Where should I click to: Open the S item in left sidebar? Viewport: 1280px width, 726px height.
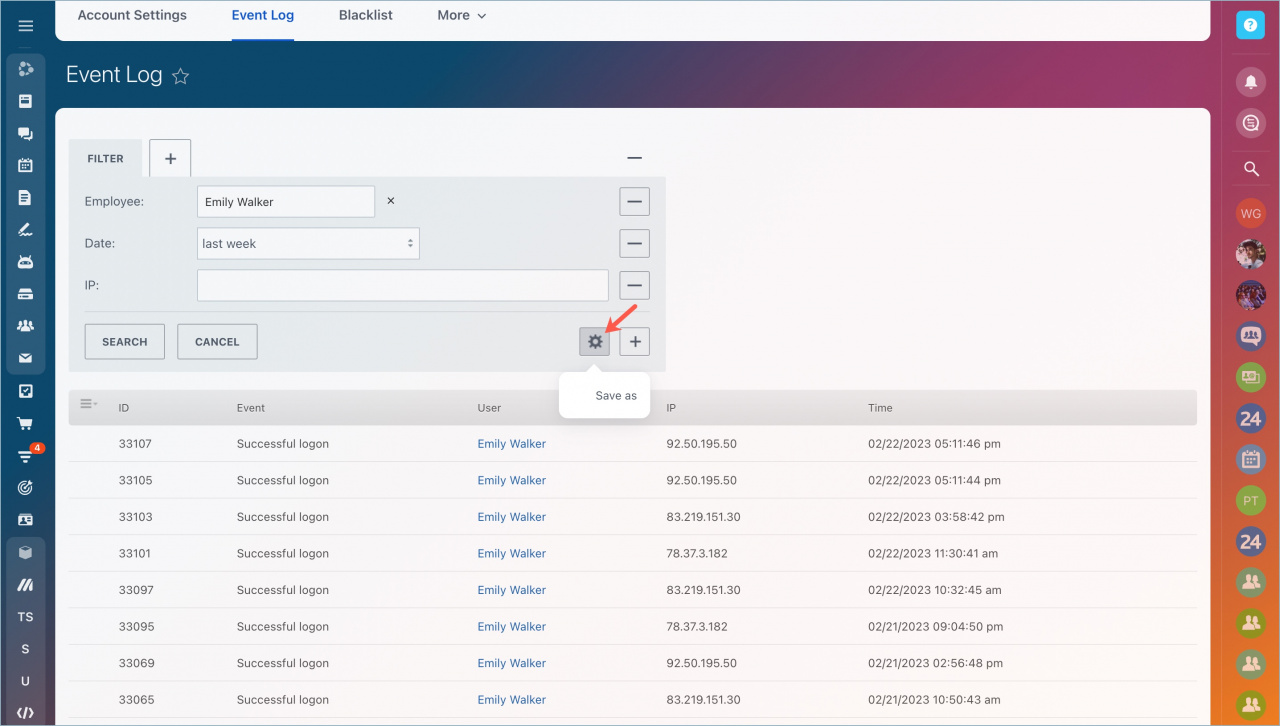tap(26, 649)
